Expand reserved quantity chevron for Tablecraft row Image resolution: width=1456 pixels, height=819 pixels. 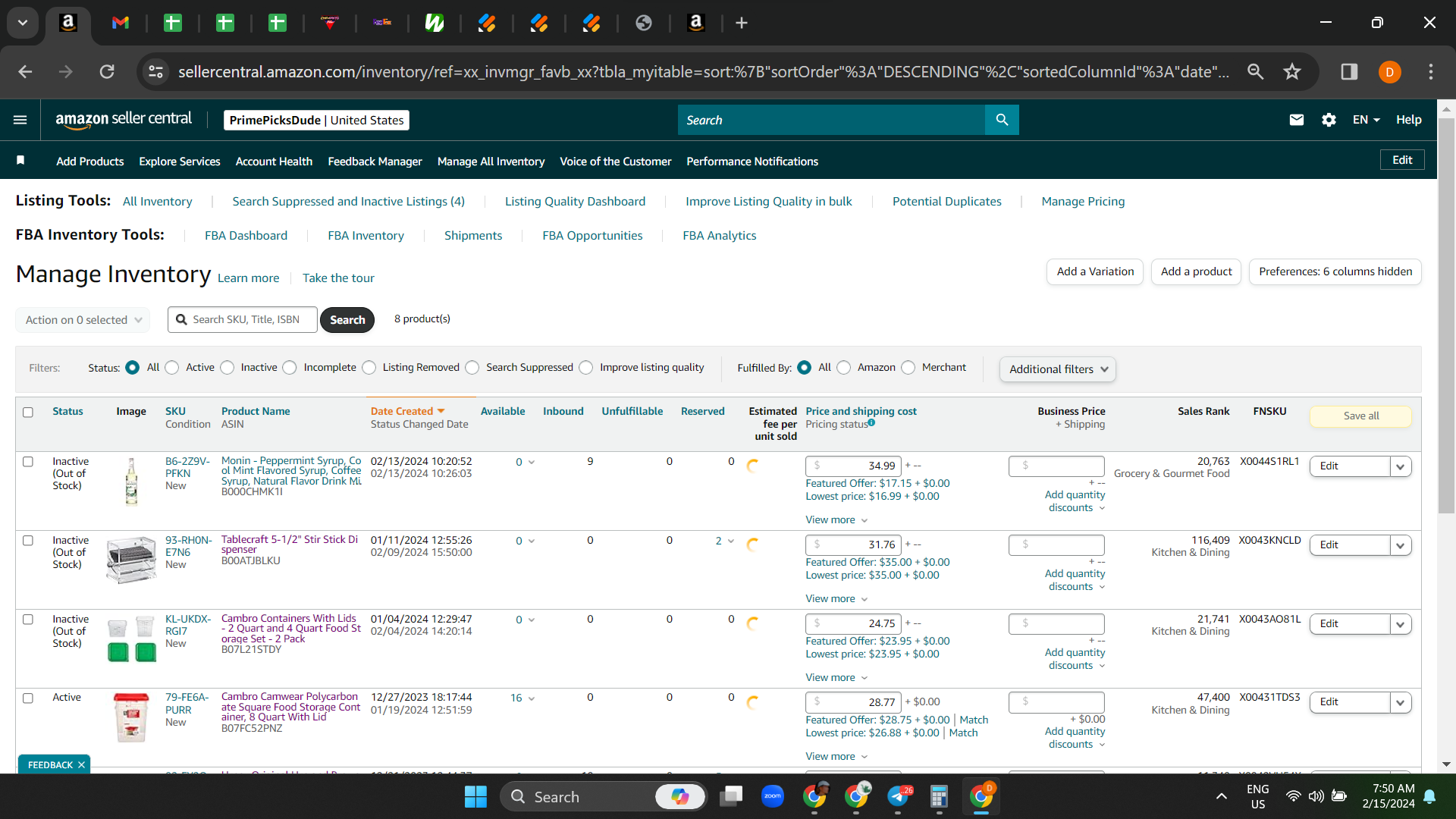730,541
